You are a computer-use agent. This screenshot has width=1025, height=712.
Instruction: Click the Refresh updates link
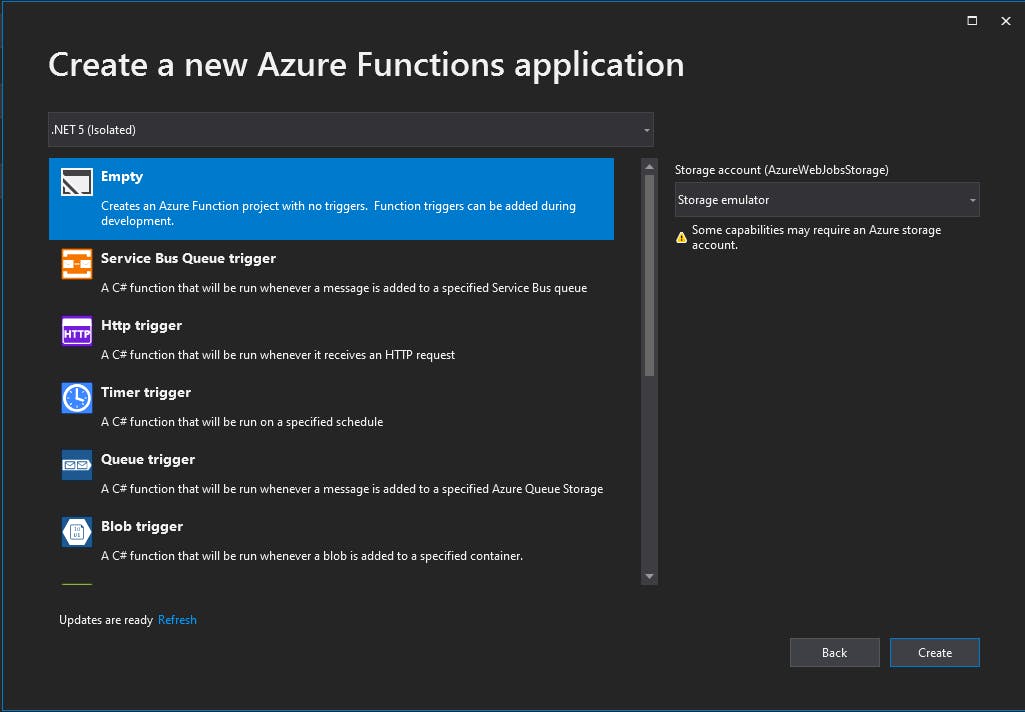[177, 620]
